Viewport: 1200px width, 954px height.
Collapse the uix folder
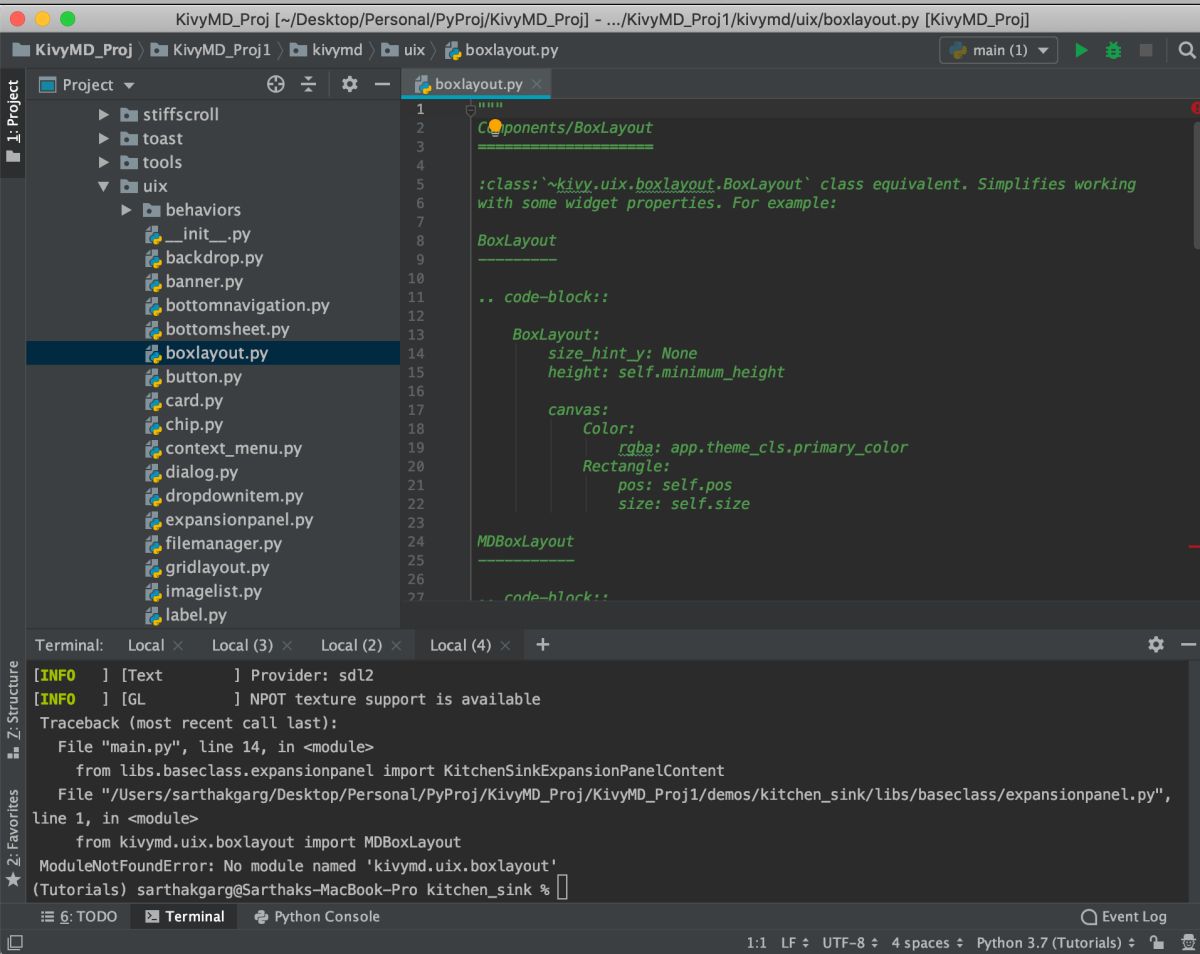tap(104, 186)
